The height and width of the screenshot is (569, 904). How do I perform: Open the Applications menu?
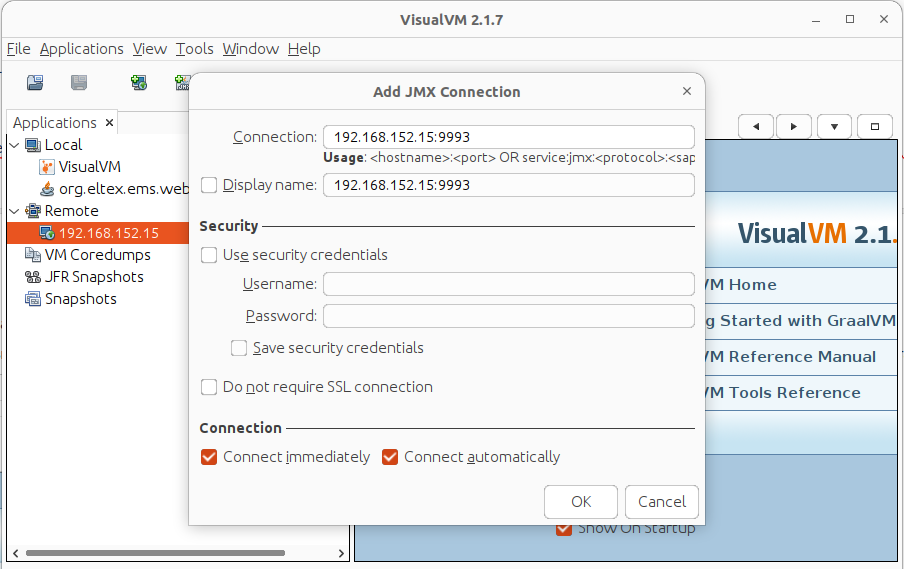point(81,49)
